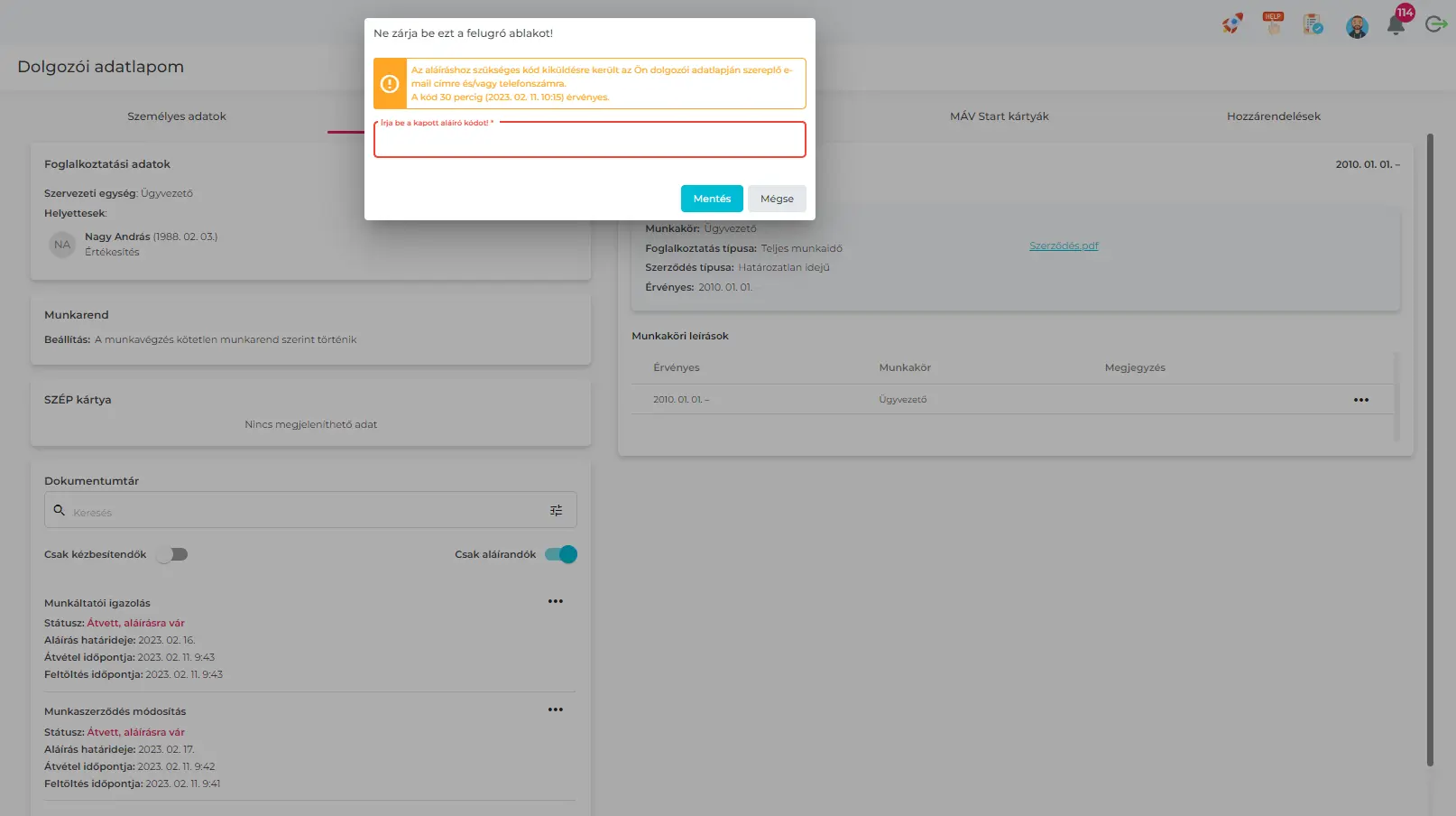Click the user profile avatar

tap(1357, 26)
